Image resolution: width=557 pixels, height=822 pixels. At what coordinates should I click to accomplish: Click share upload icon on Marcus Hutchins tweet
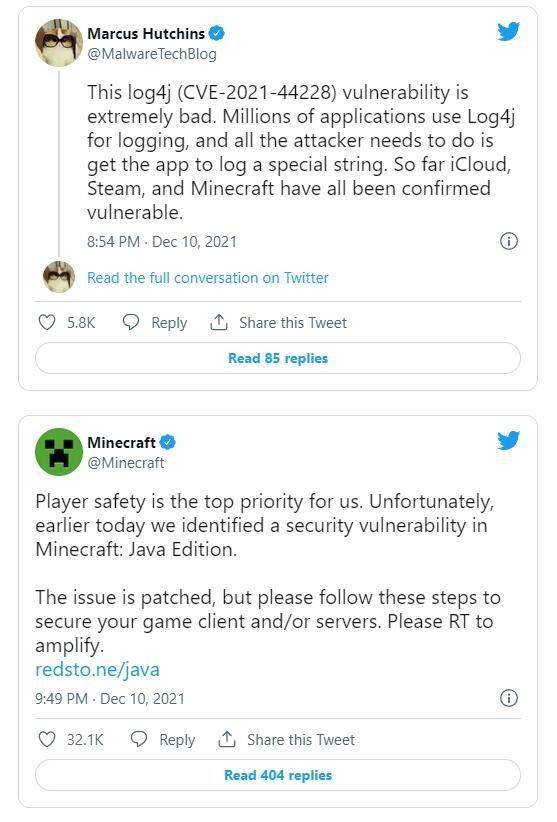[x=219, y=322]
